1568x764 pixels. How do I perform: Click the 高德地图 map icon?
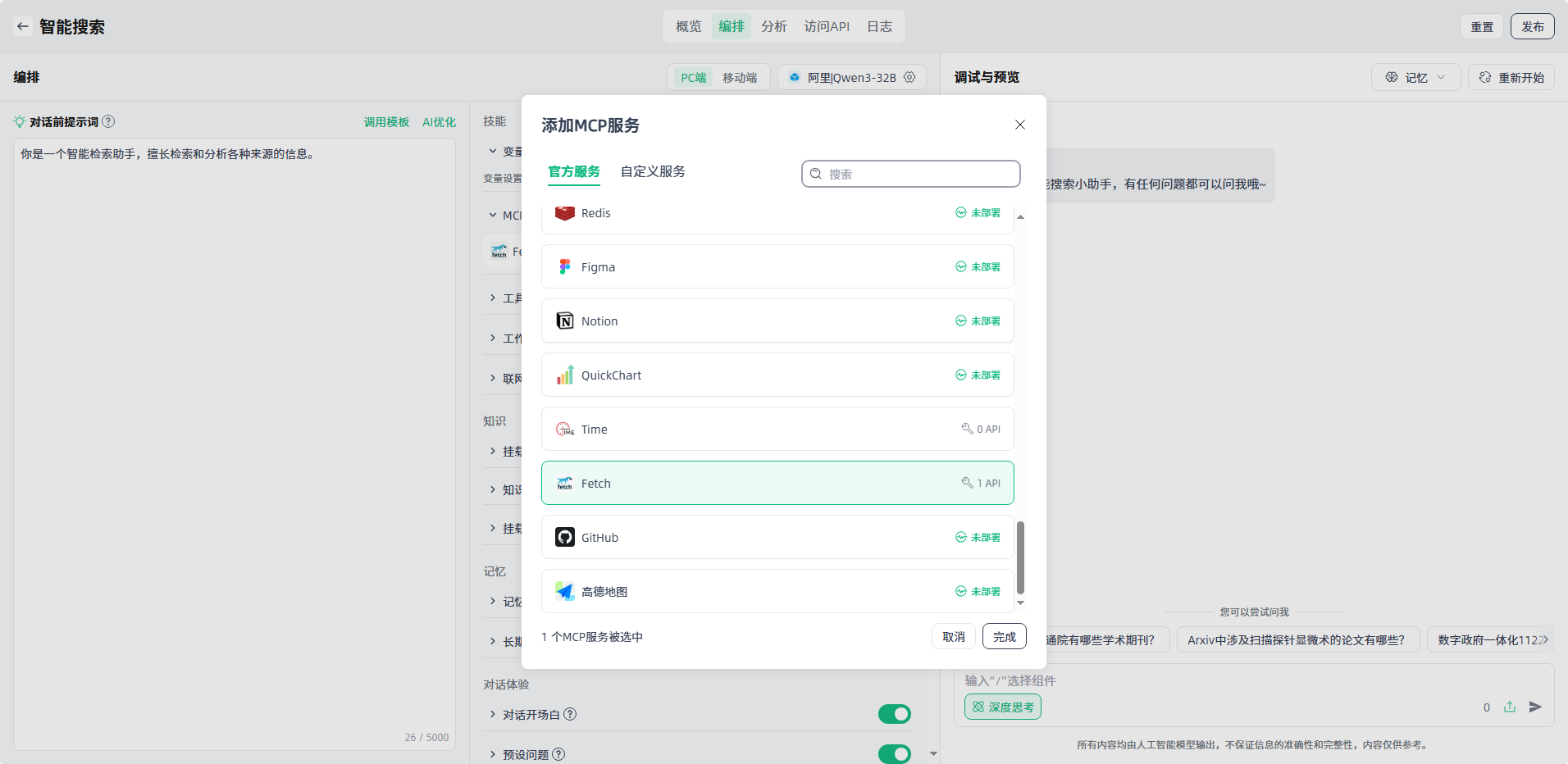pos(564,591)
